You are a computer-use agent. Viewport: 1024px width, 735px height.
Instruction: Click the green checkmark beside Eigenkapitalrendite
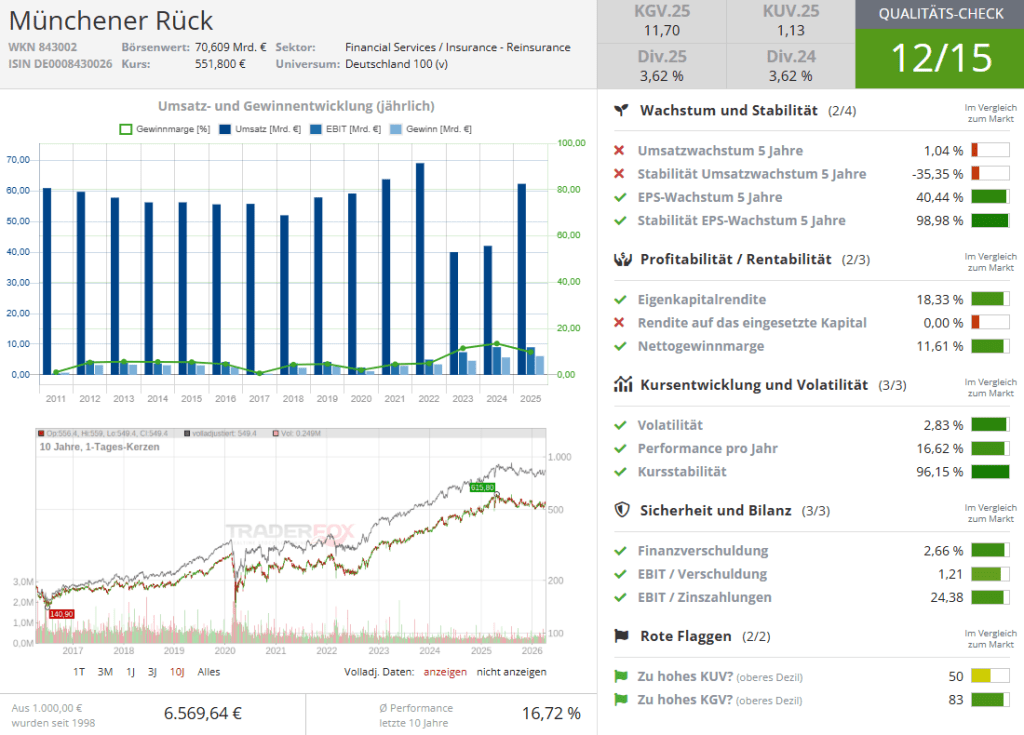620,299
